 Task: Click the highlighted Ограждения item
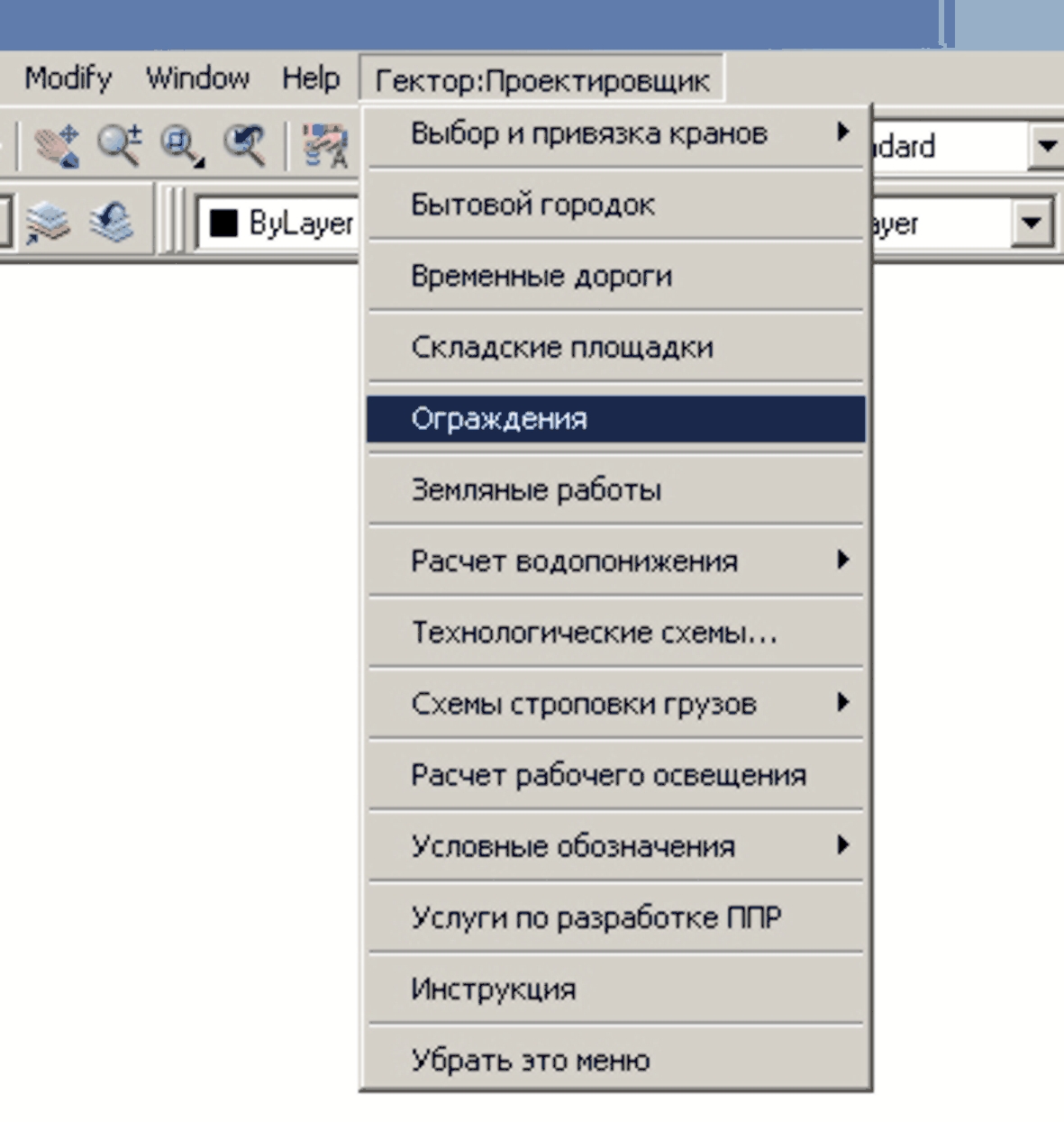point(616,419)
